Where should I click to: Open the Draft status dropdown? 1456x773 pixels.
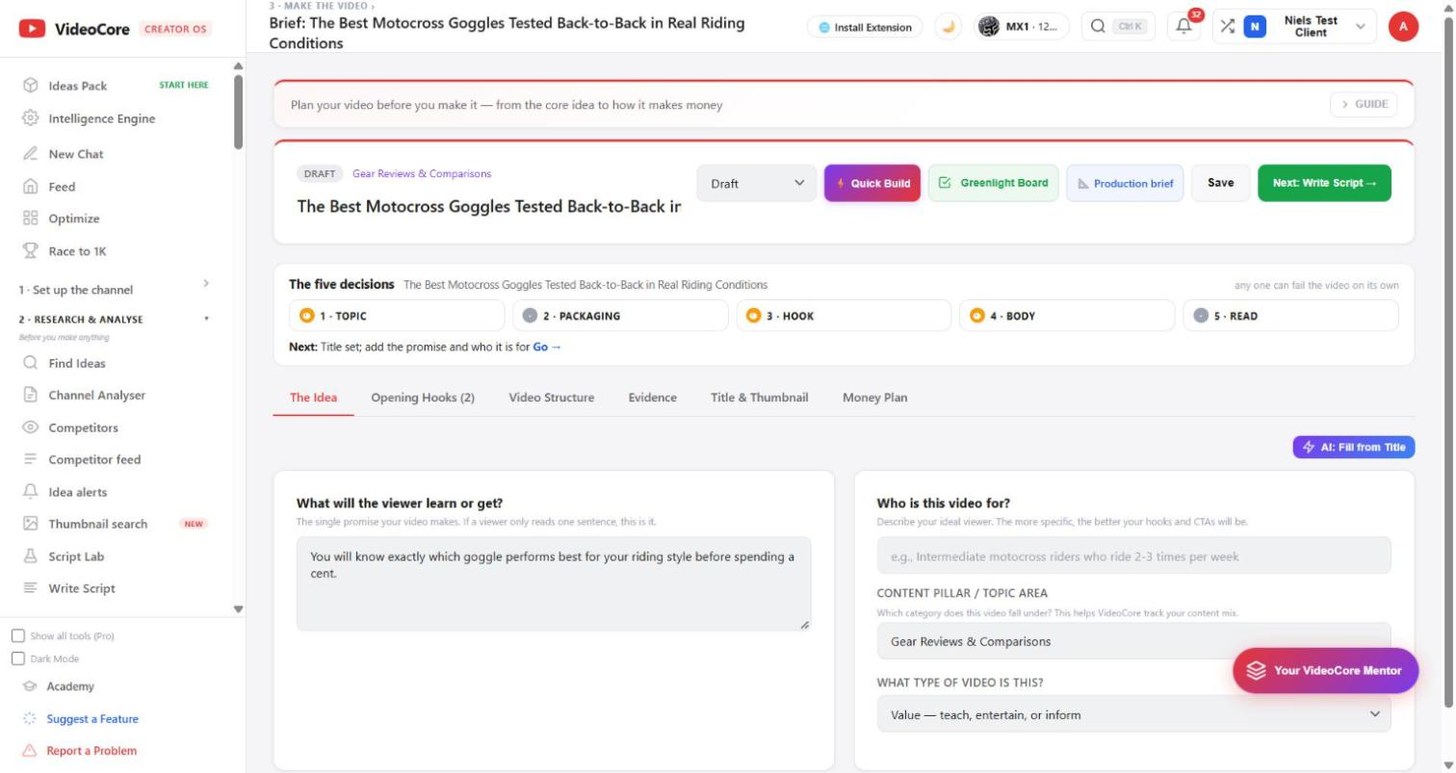(757, 183)
